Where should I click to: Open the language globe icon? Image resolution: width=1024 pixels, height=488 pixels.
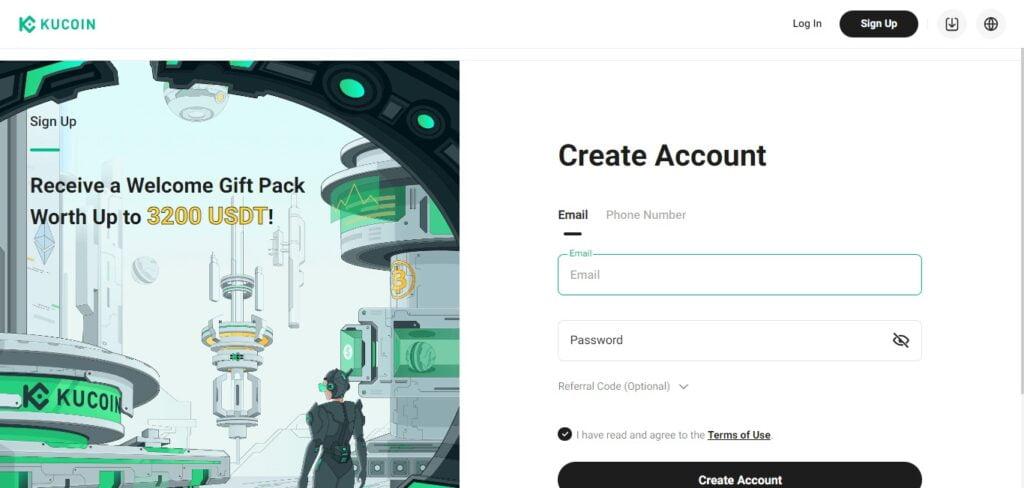pos(991,24)
